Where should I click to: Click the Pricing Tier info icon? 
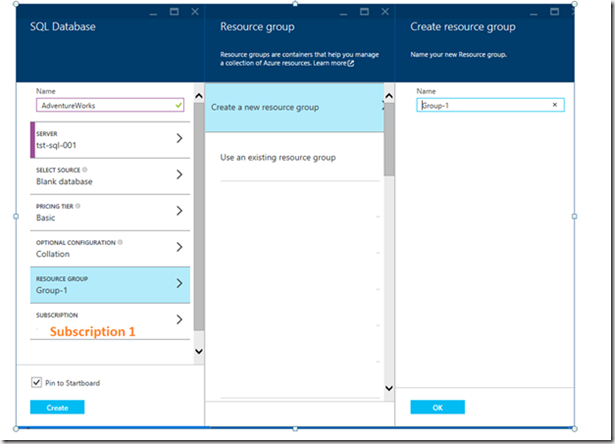tap(78, 206)
